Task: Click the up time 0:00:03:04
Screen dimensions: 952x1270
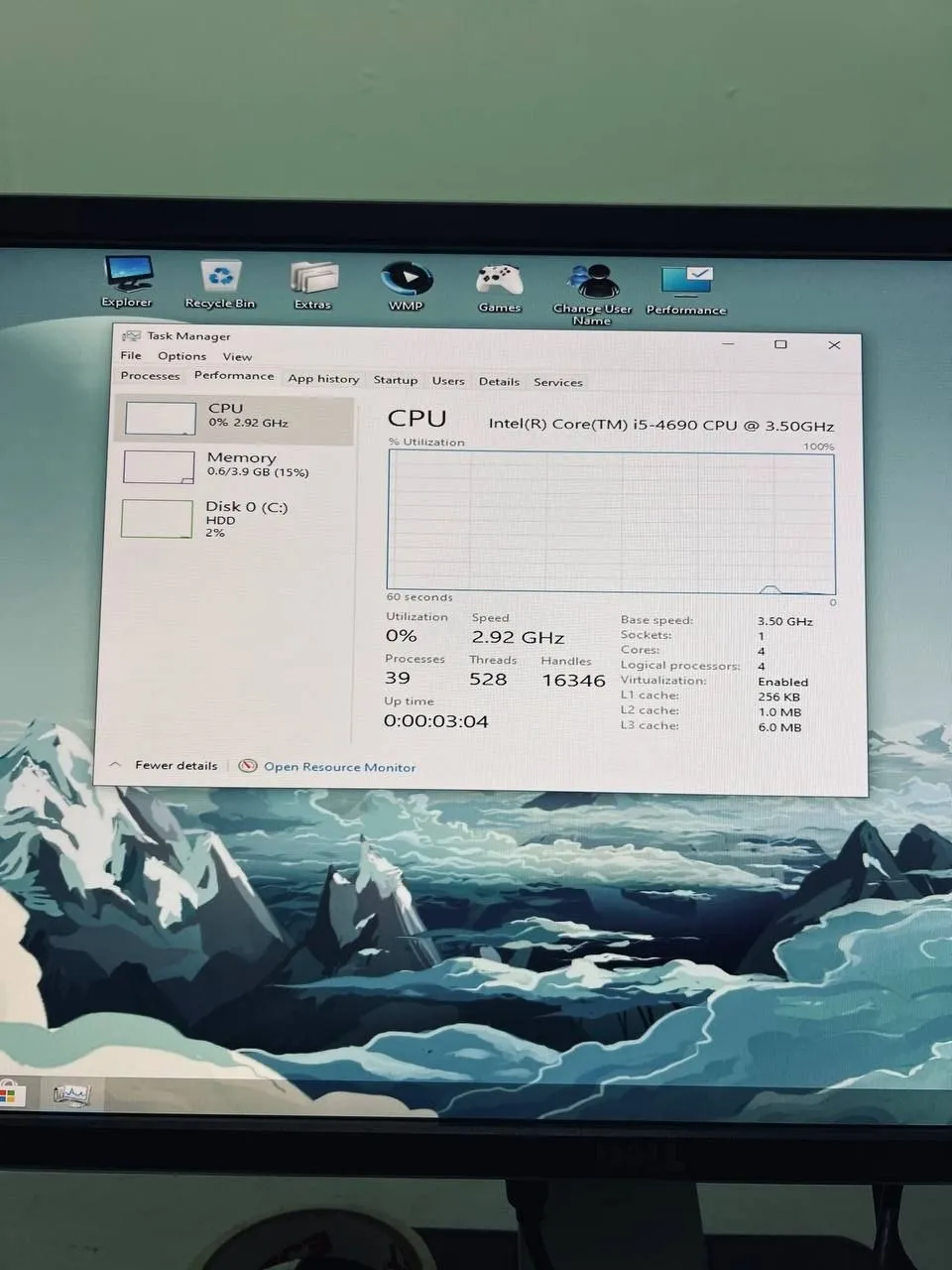Action: (436, 722)
